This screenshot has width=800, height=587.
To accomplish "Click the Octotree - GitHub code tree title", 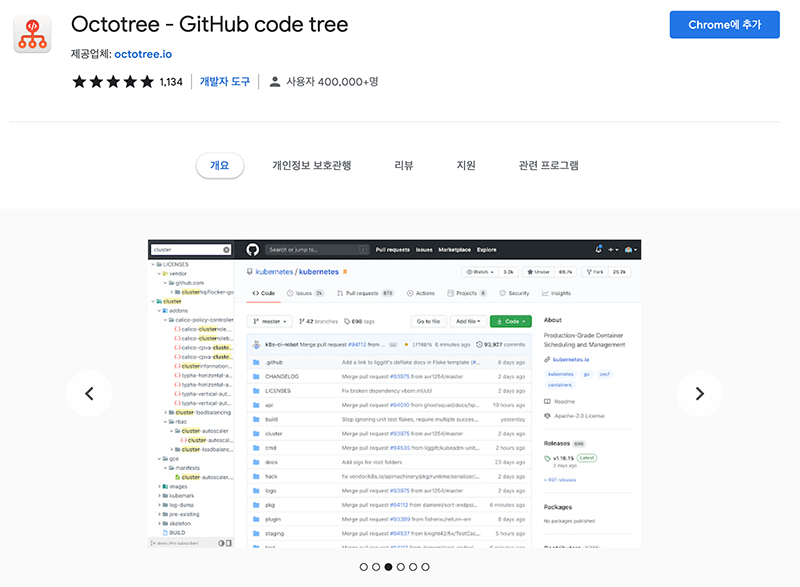I will [x=209, y=24].
